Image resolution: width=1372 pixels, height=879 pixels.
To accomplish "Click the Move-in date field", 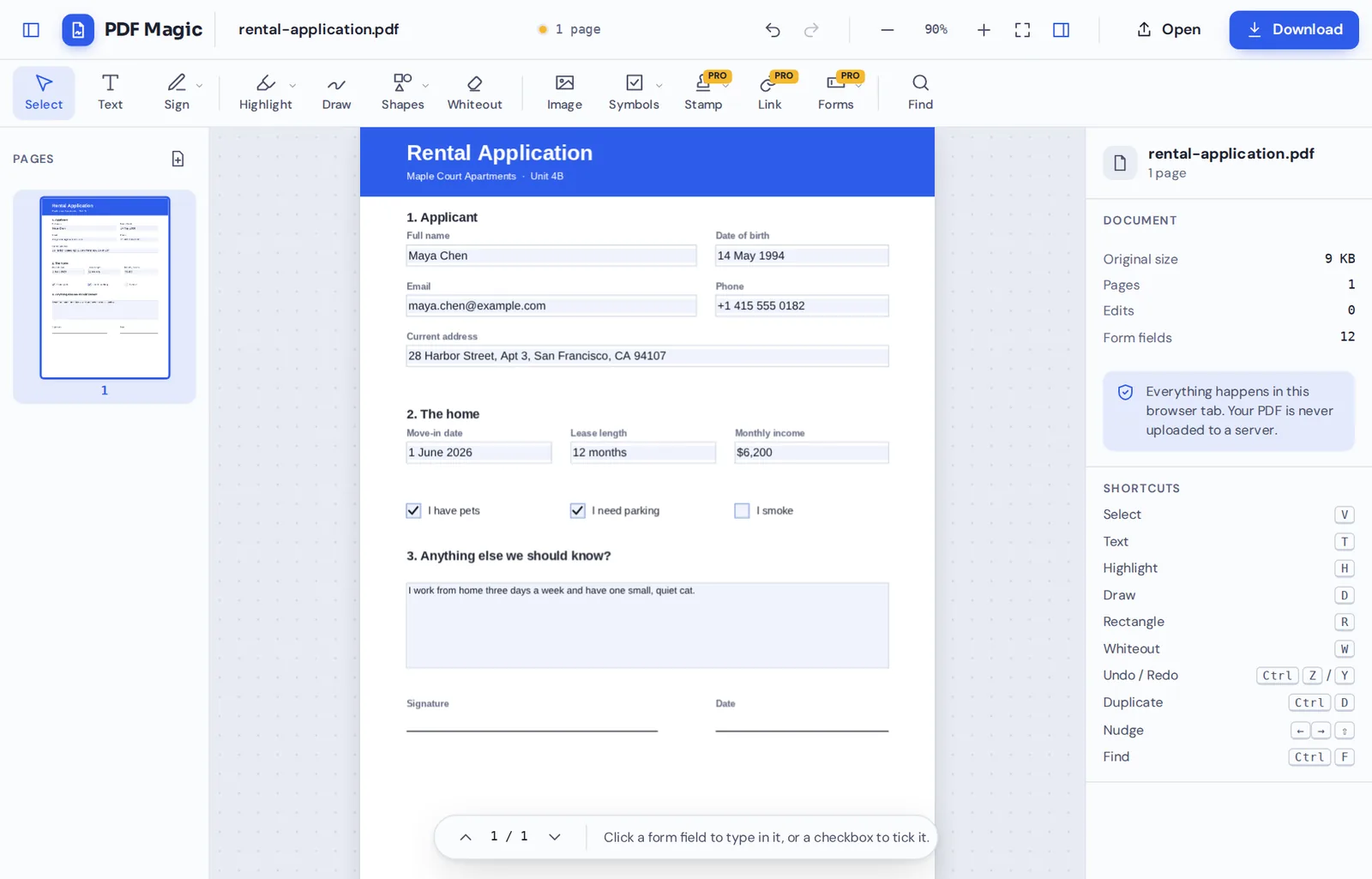I will tap(478, 453).
